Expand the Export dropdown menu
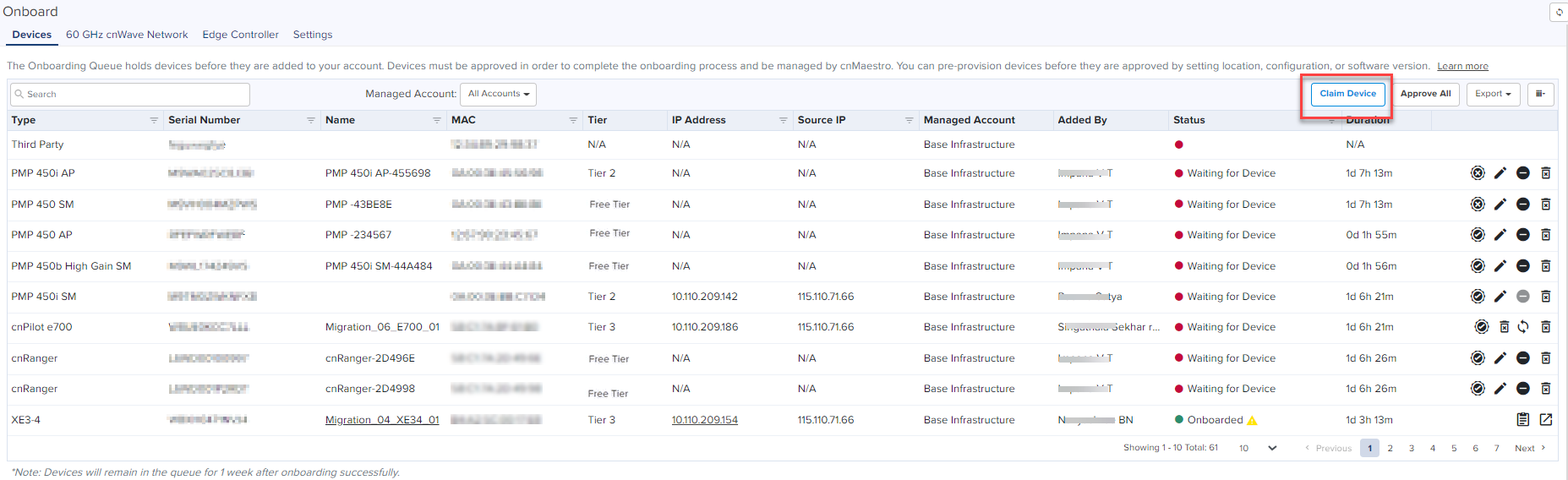 (x=1493, y=94)
